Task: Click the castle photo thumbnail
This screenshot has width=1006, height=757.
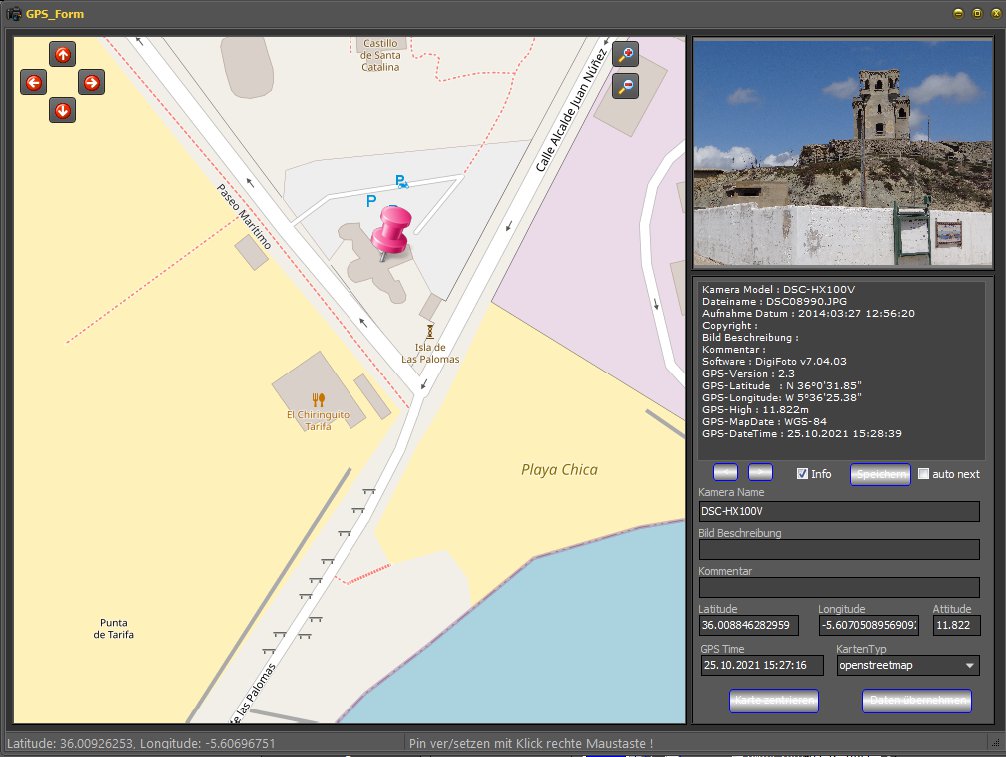Action: point(841,152)
